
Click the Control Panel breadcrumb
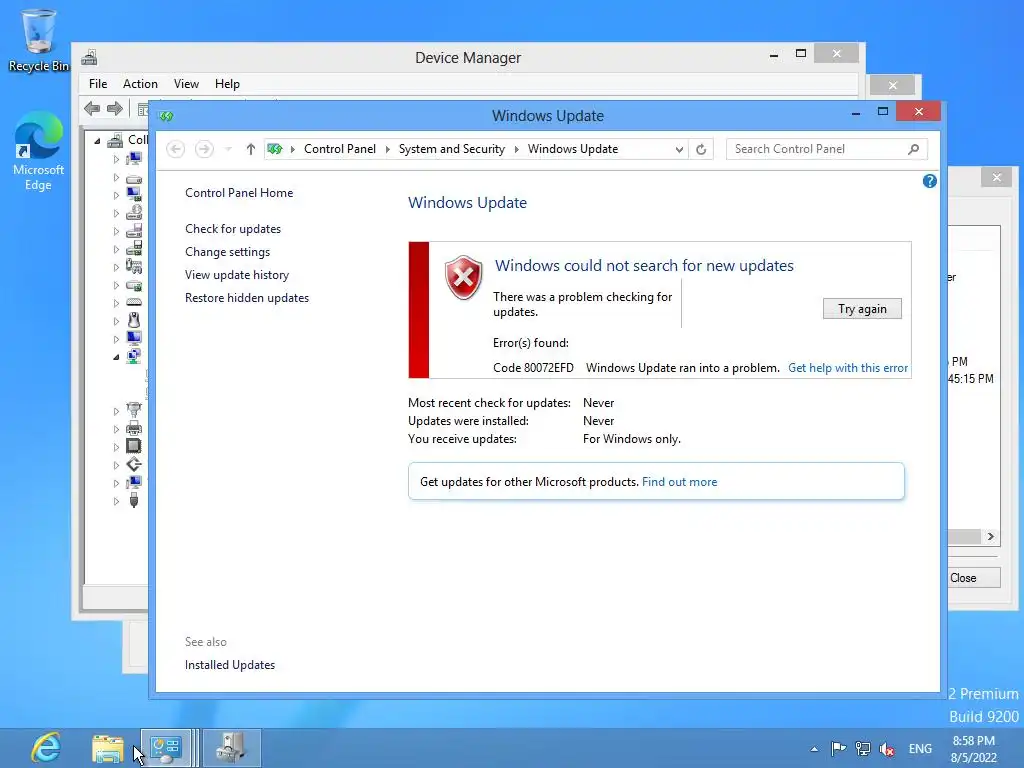(x=340, y=149)
